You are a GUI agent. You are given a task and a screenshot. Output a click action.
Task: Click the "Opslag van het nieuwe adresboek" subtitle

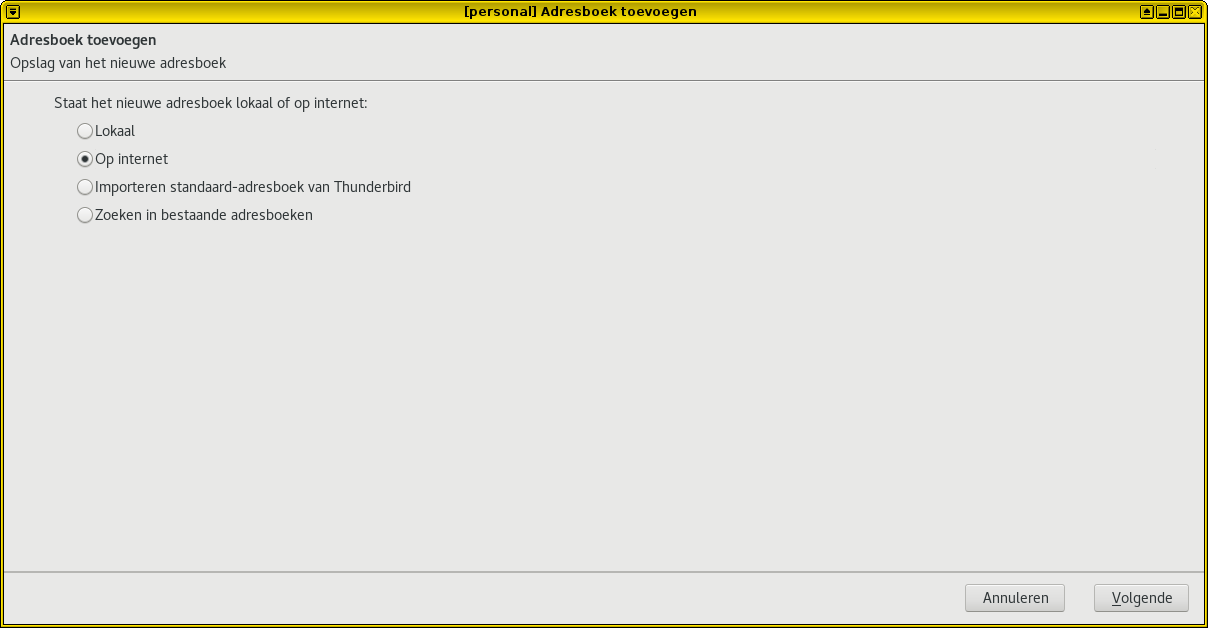(x=118, y=63)
